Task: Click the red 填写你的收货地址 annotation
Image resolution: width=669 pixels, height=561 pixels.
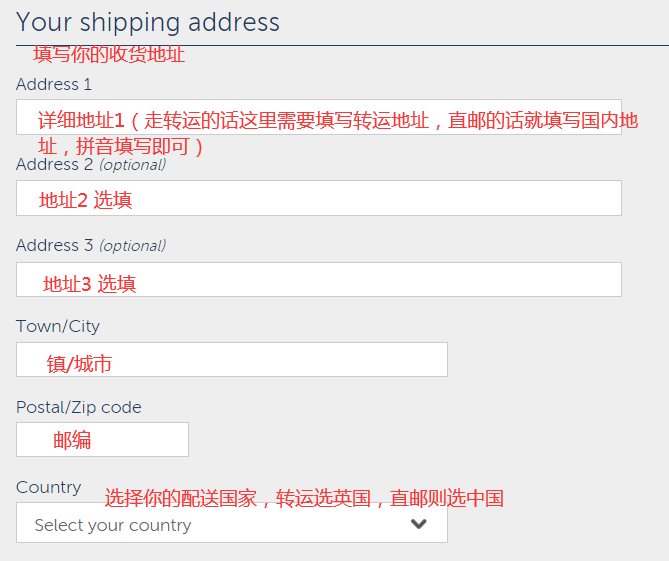Action: 109,55
